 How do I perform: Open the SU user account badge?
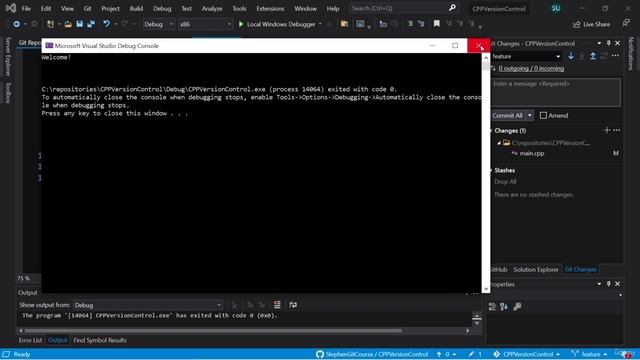click(x=556, y=8)
